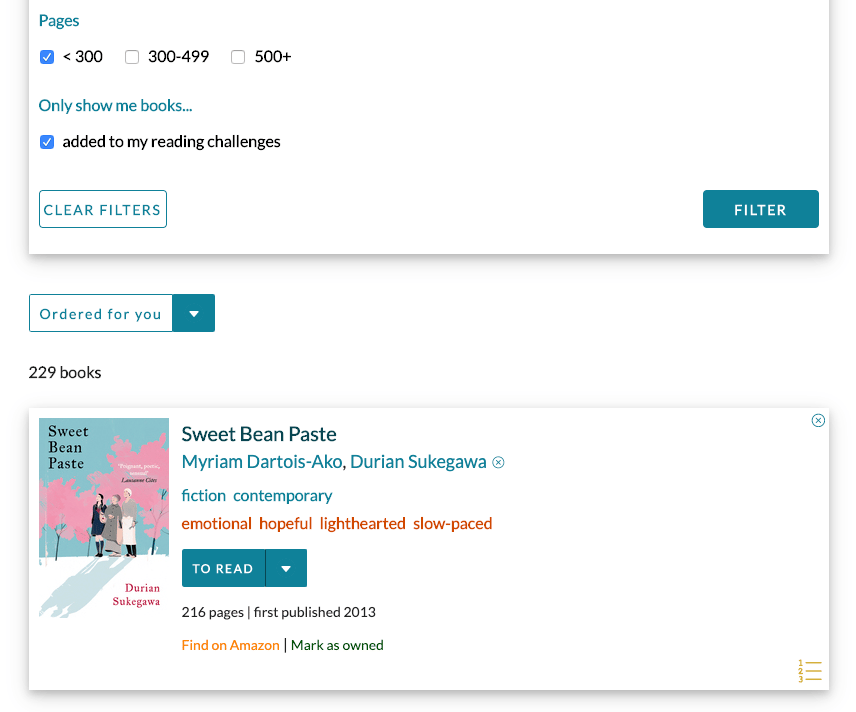This screenshot has width=856, height=712.
Task: Open the numbered list icon on book card
Action: [x=810, y=671]
